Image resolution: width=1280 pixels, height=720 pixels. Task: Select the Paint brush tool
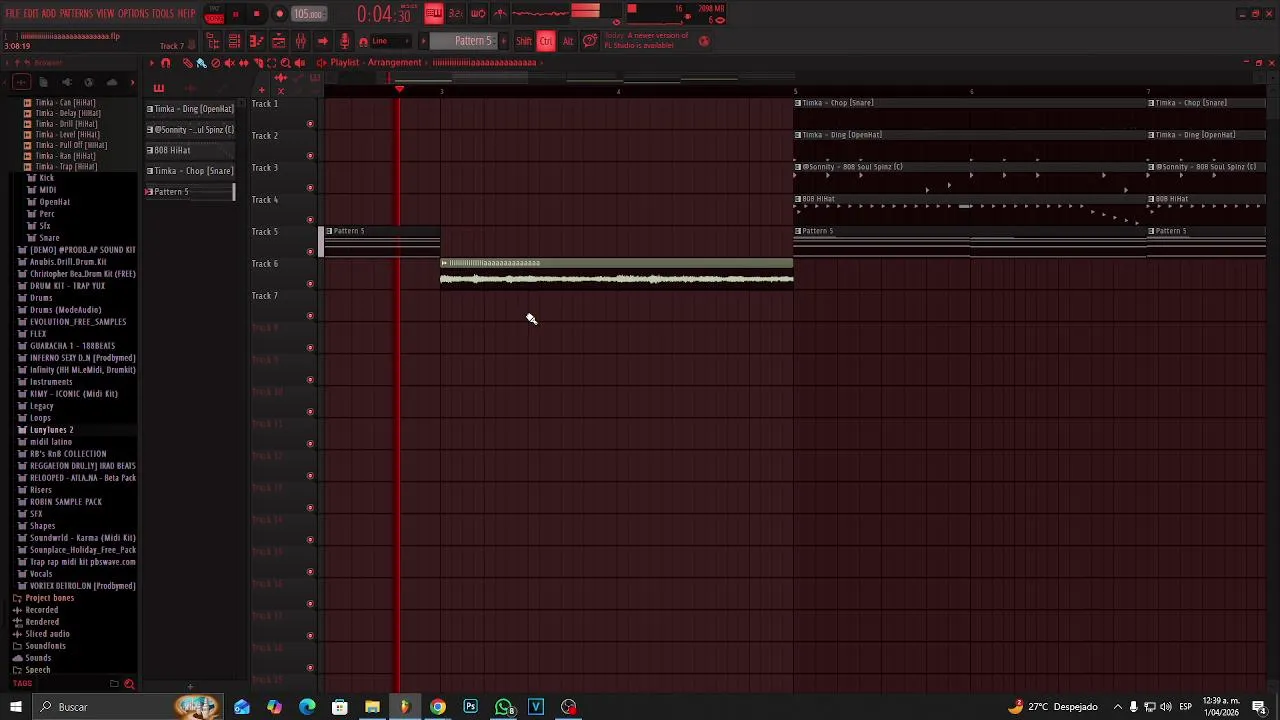click(x=201, y=62)
